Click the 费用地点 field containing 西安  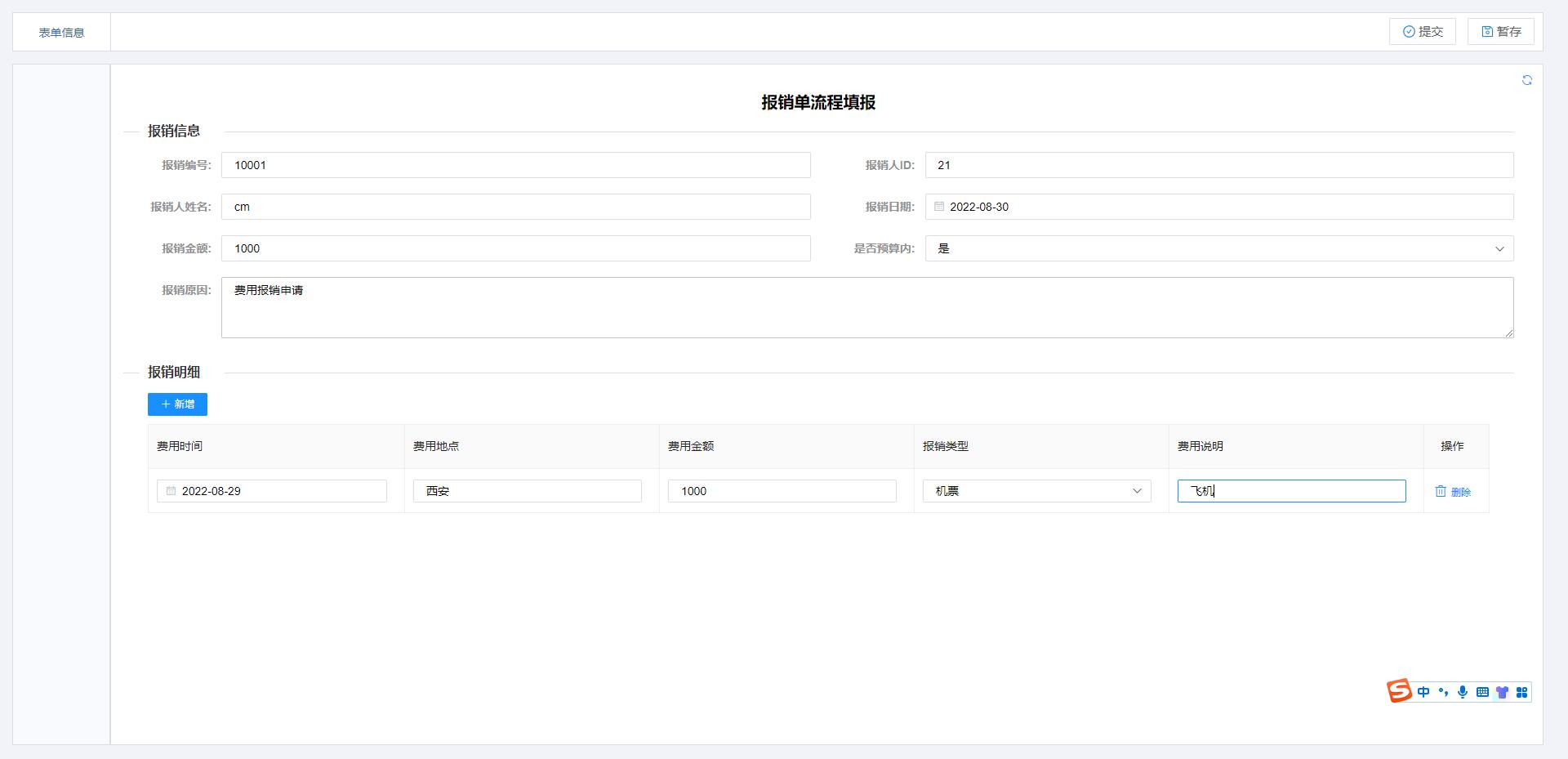point(527,491)
